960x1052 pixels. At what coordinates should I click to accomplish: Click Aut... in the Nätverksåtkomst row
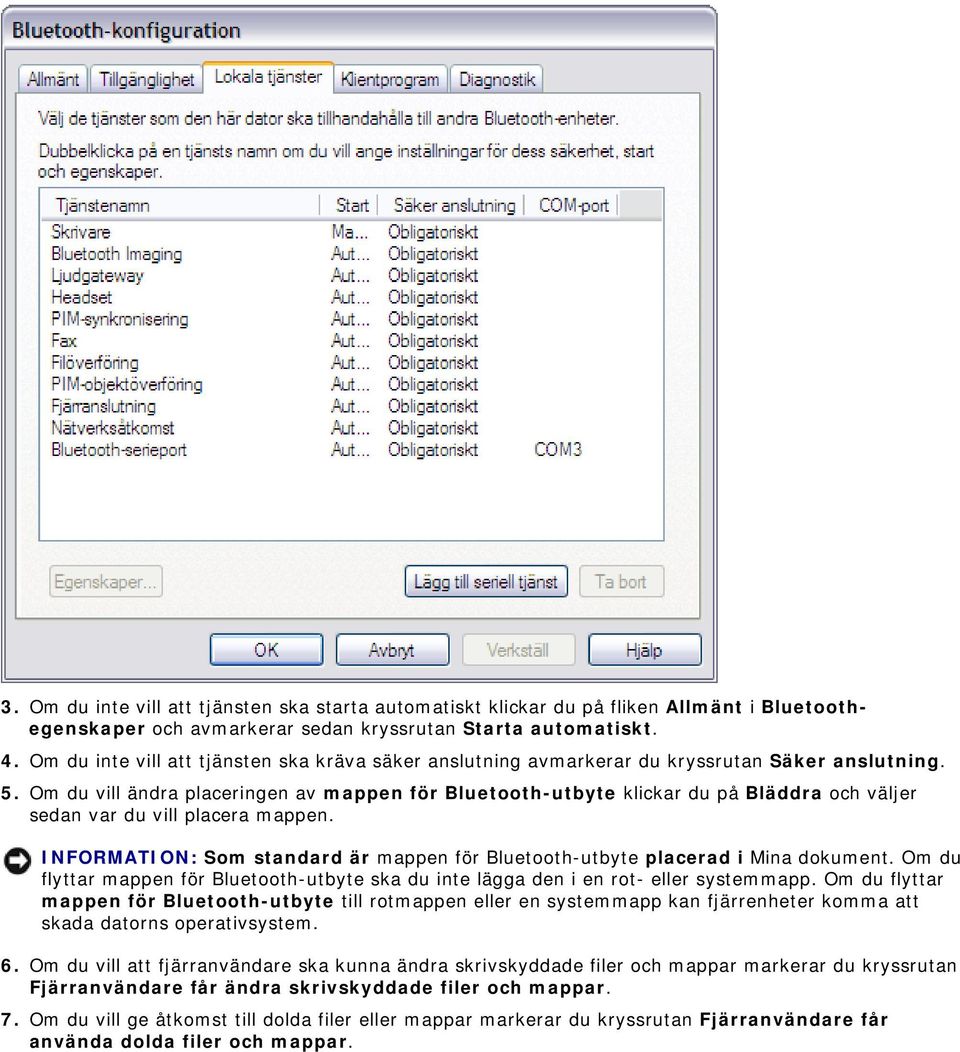click(x=350, y=428)
